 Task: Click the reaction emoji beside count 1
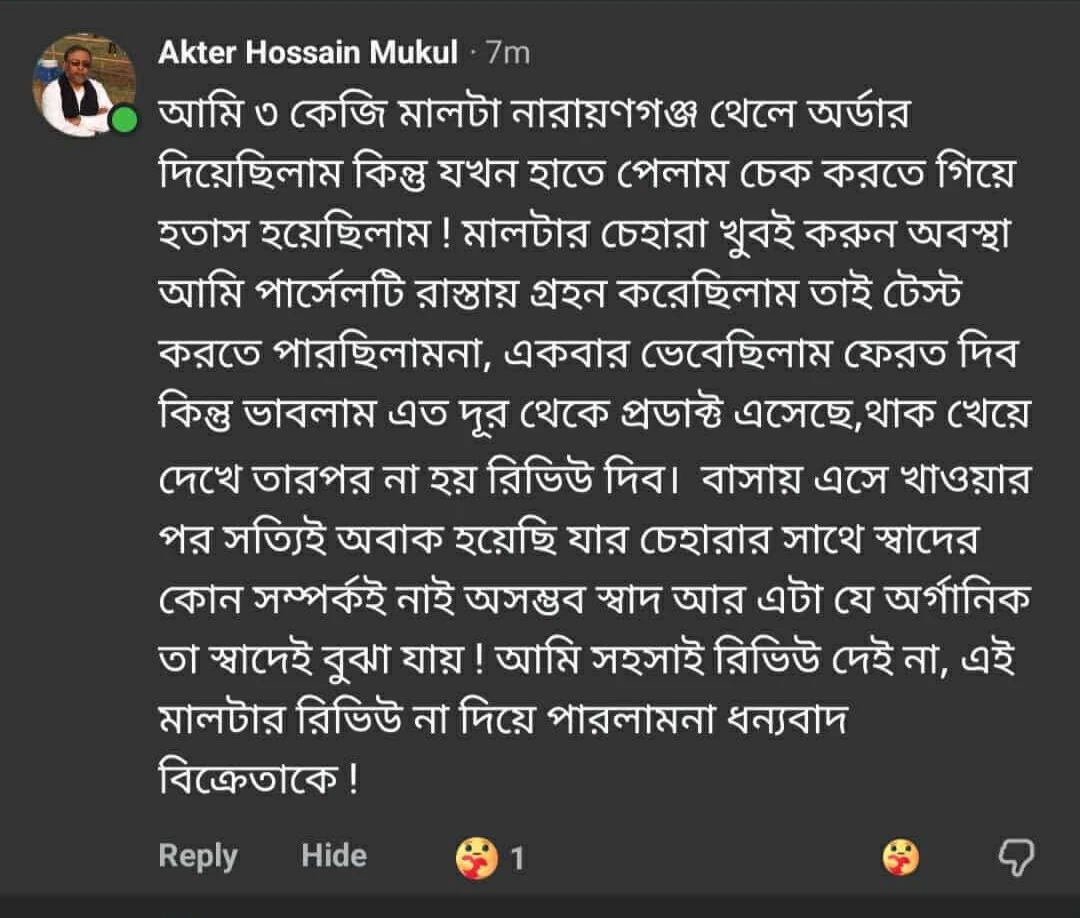[x=476, y=859]
